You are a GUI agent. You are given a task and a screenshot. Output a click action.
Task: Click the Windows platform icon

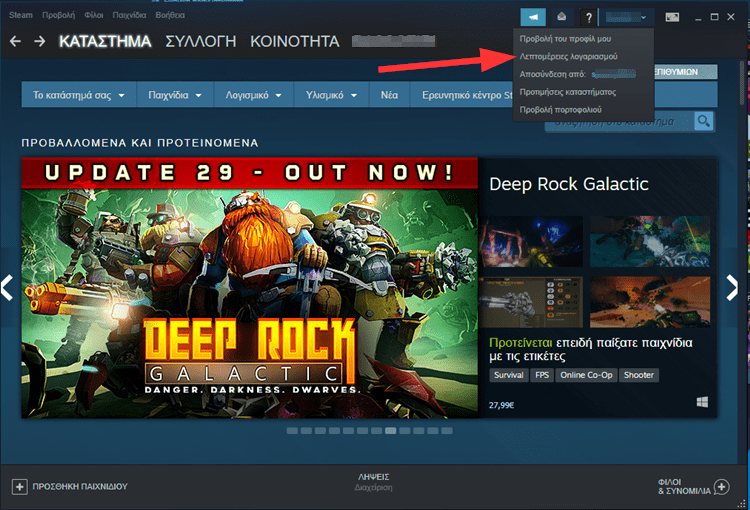tap(702, 402)
